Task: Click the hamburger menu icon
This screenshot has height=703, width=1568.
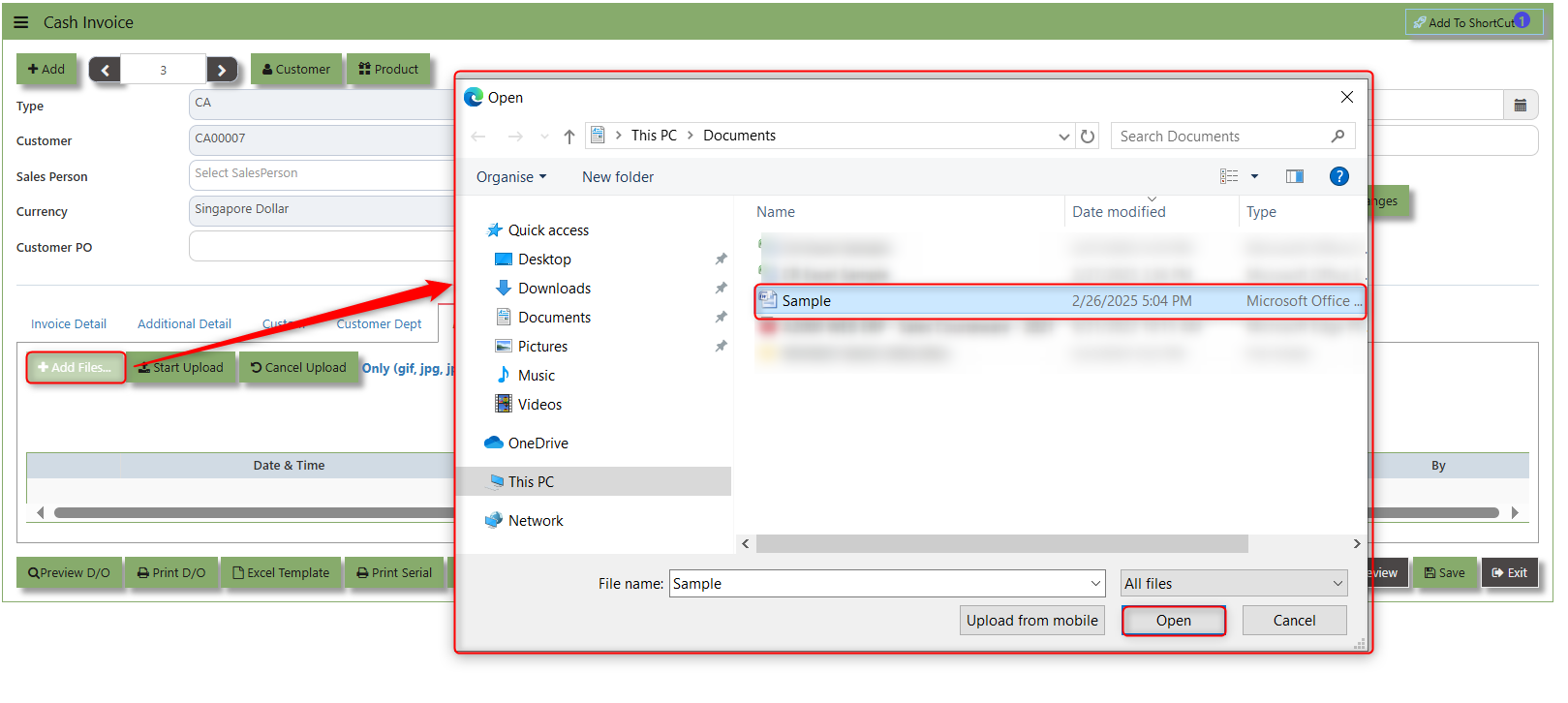Action: (21, 22)
